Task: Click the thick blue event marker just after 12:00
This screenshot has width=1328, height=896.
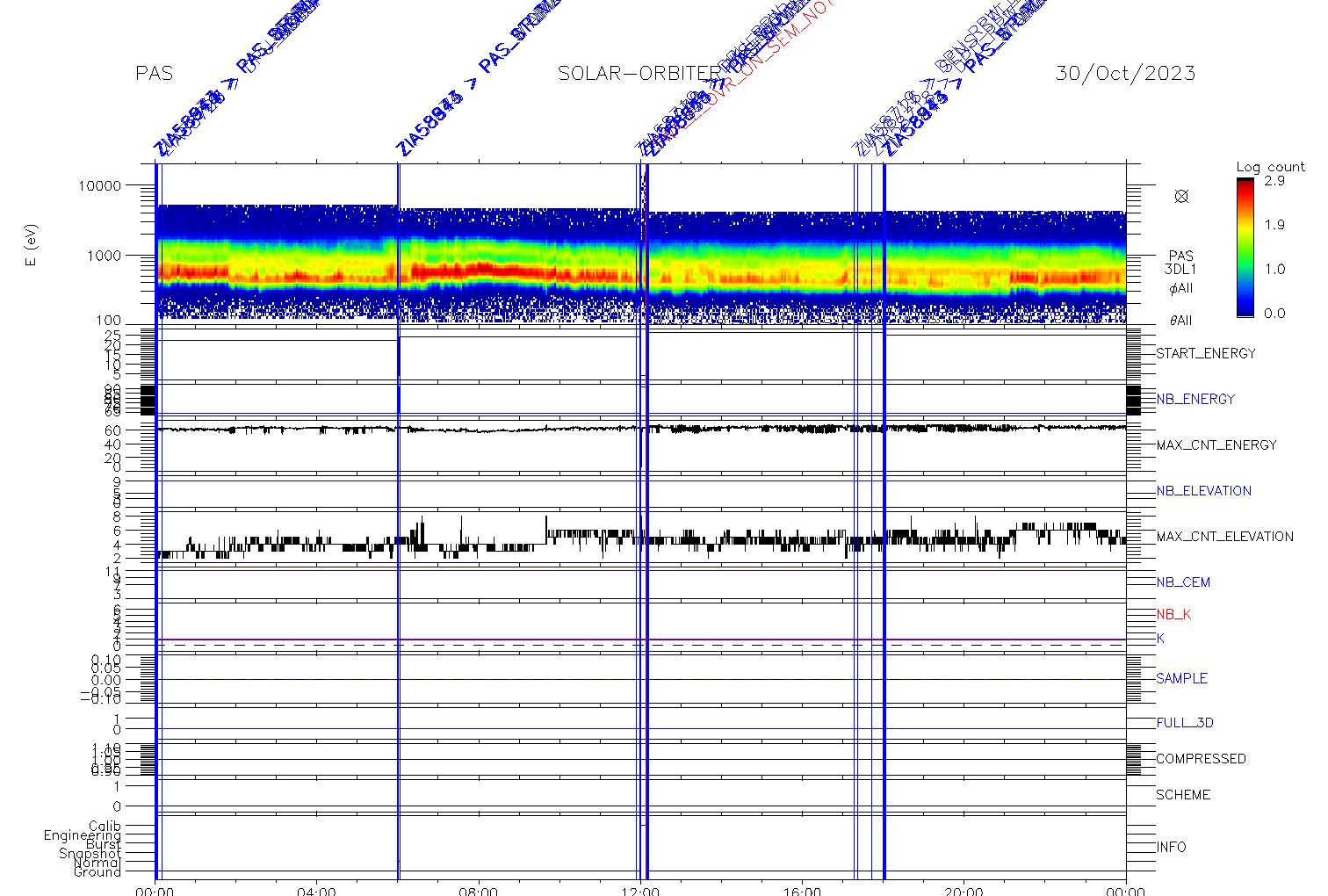Action: tap(647, 521)
